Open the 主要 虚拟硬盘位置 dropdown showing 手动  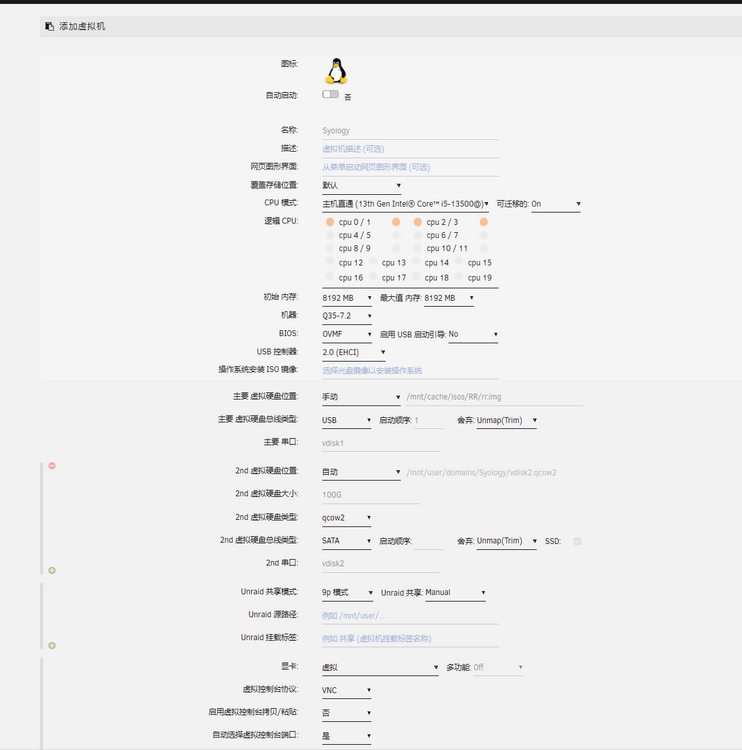click(361, 397)
